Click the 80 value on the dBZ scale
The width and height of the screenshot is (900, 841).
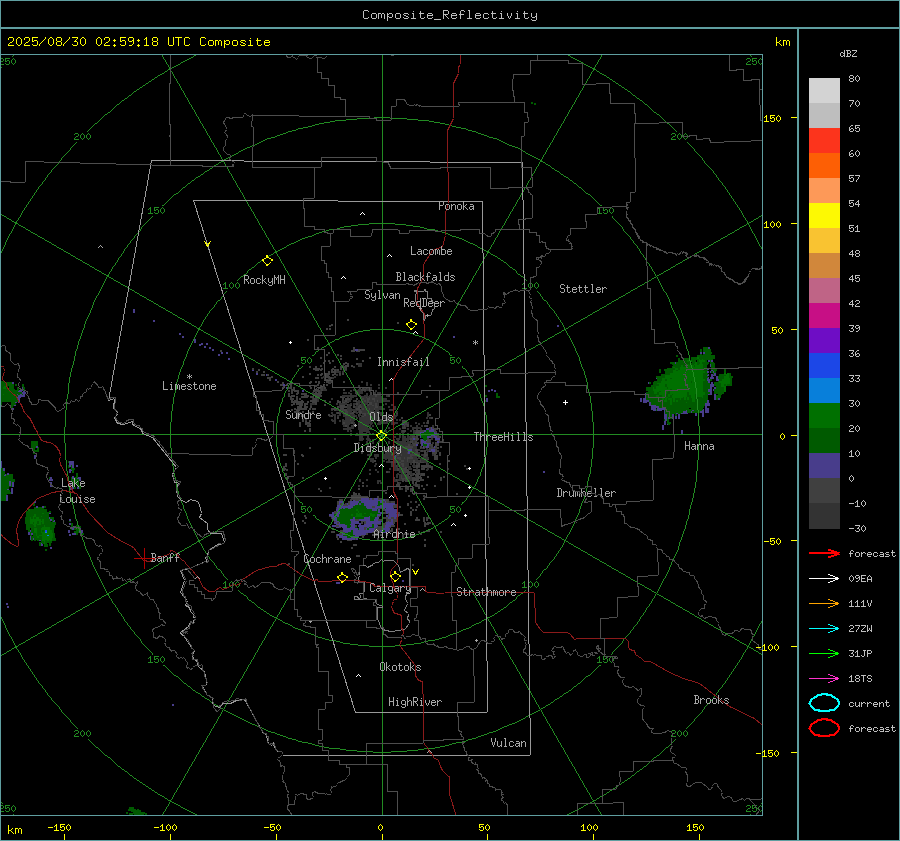[x=854, y=79]
